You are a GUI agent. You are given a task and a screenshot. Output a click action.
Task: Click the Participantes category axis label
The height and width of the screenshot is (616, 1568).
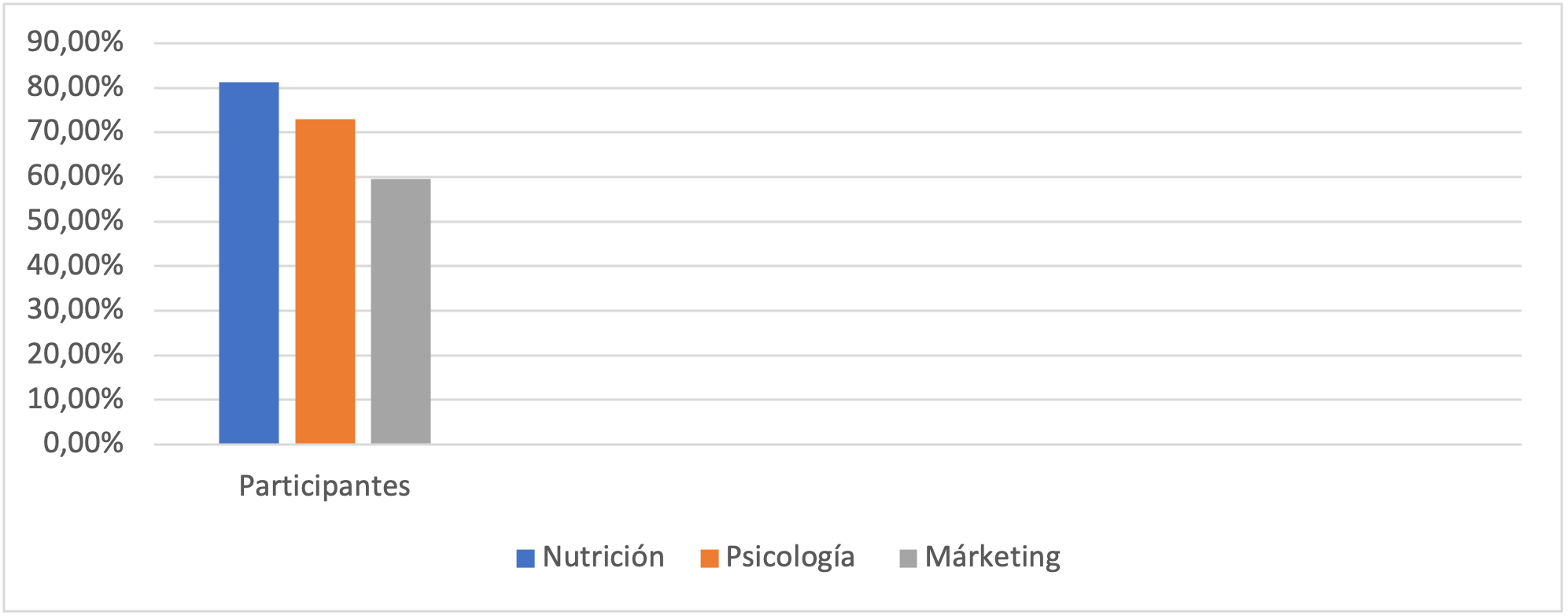[x=324, y=486]
